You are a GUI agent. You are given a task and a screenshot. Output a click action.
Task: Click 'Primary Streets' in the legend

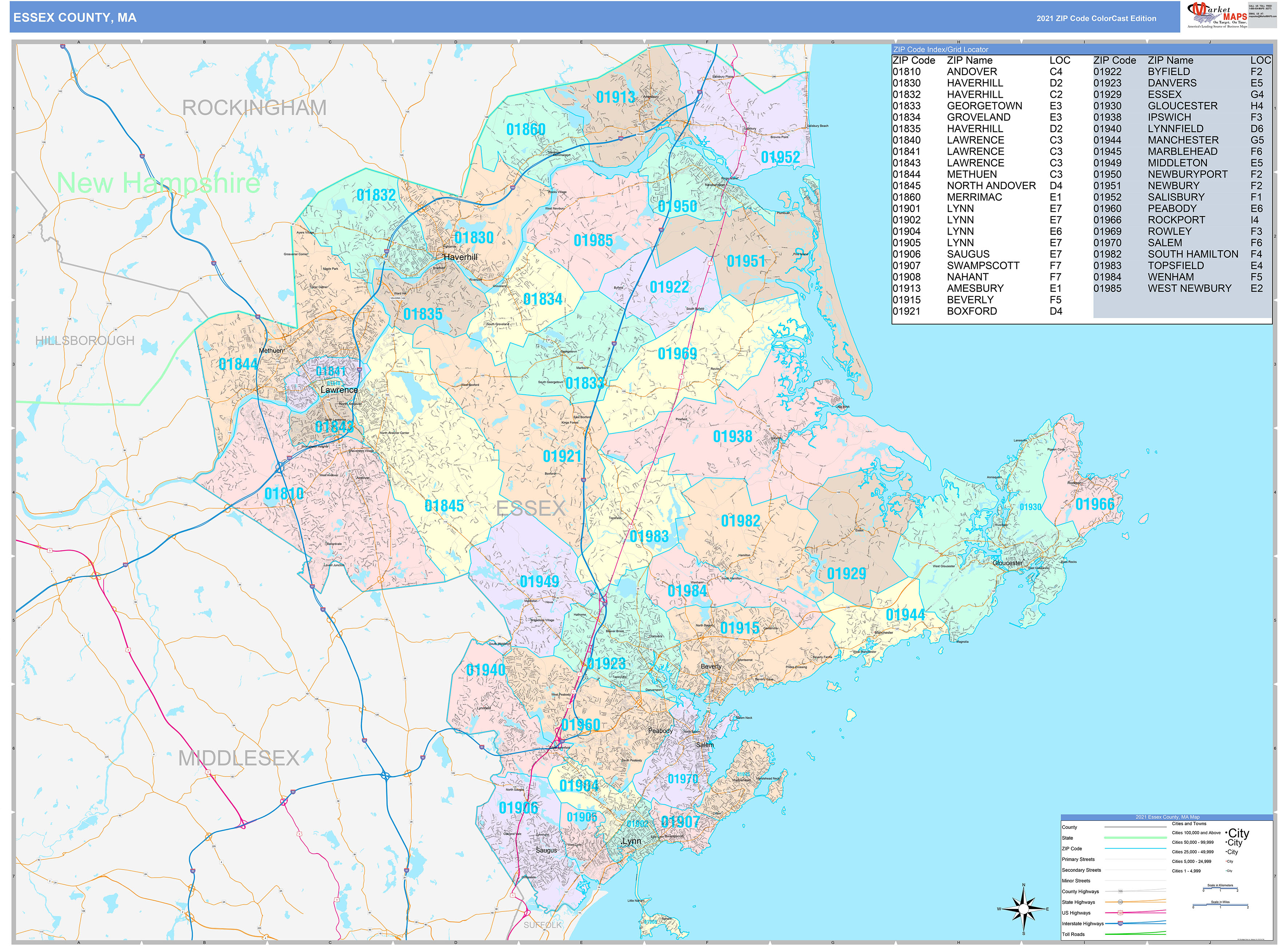(1078, 859)
